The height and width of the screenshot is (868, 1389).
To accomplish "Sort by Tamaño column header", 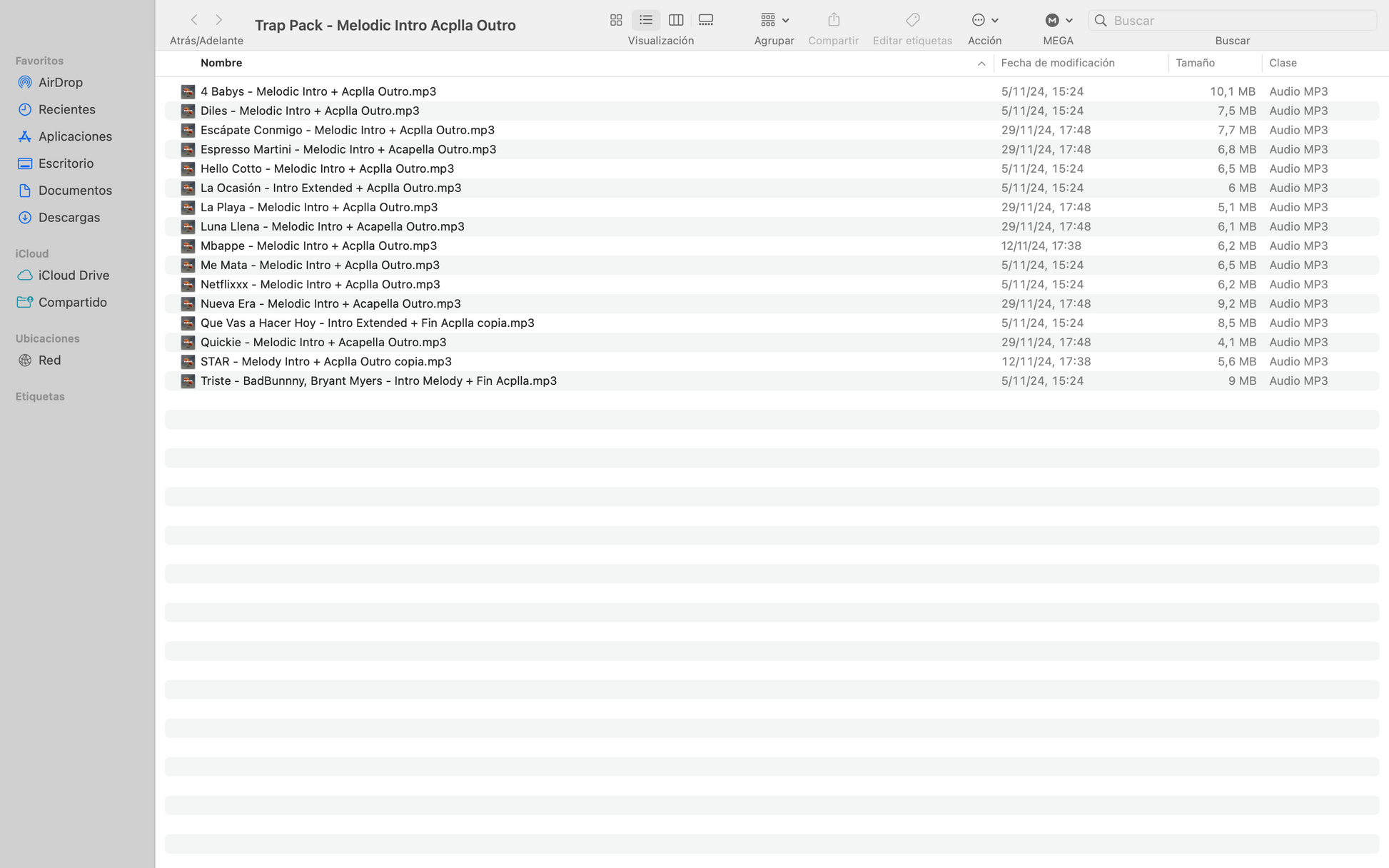I will click(x=1195, y=63).
